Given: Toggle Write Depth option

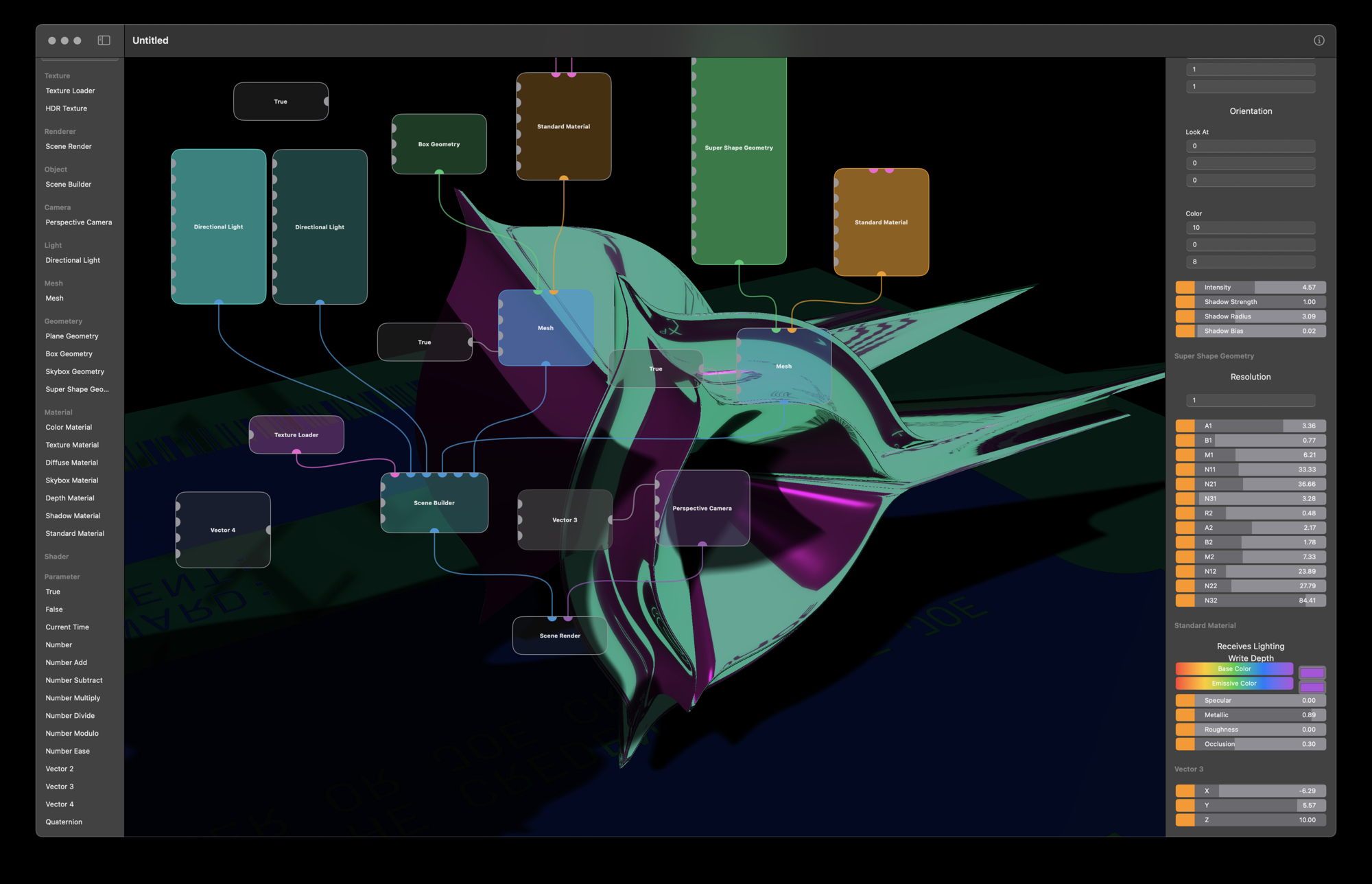Looking at the screenshot, I should 1250,658.
